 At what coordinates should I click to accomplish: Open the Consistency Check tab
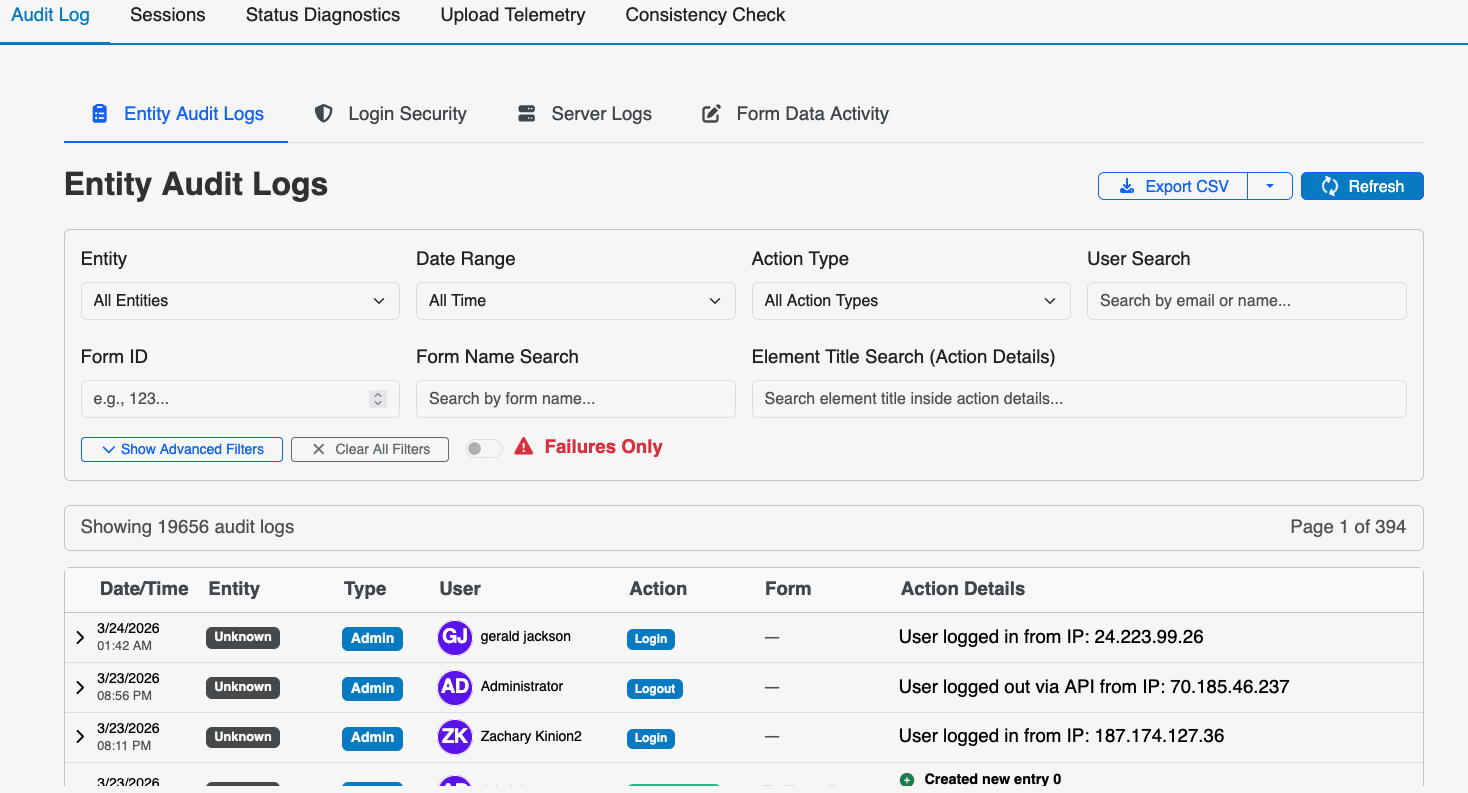pyautogui.click(x=705, y=15)
